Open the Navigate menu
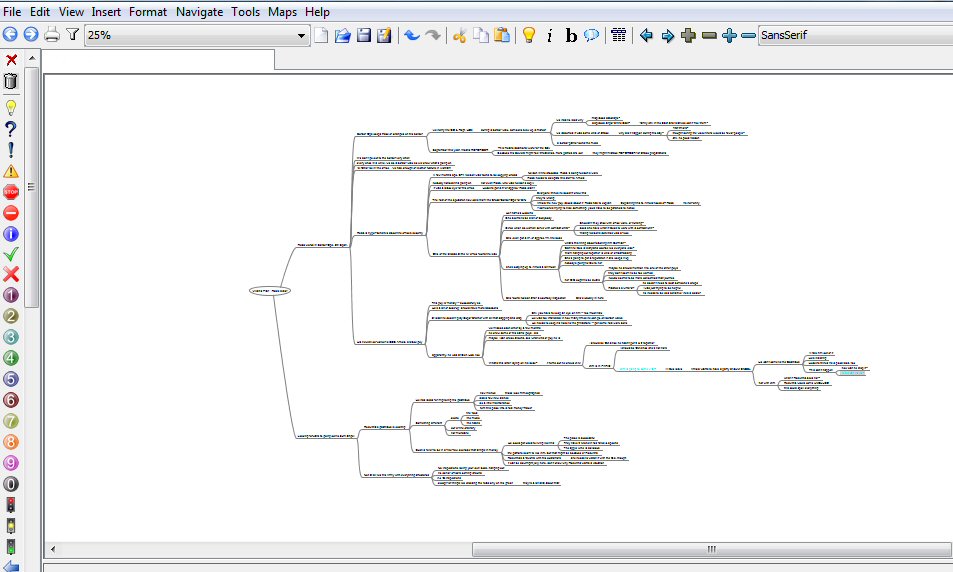This screenshot has width=953, height=572. 199,12
